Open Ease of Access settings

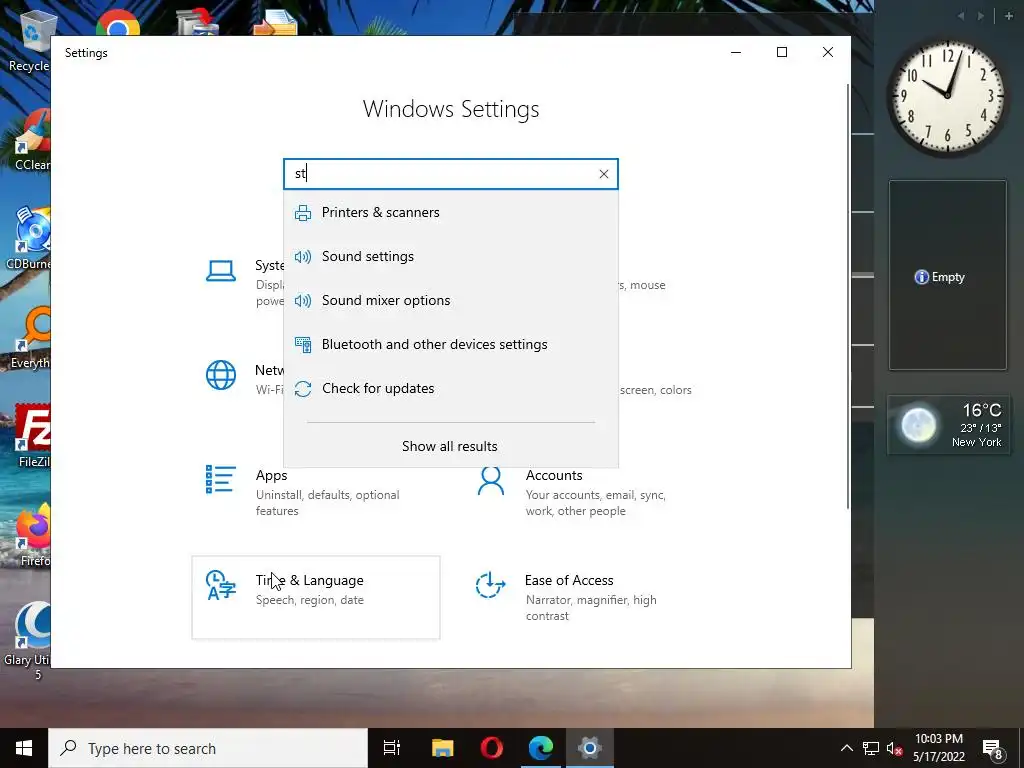(x=585, y=597)
